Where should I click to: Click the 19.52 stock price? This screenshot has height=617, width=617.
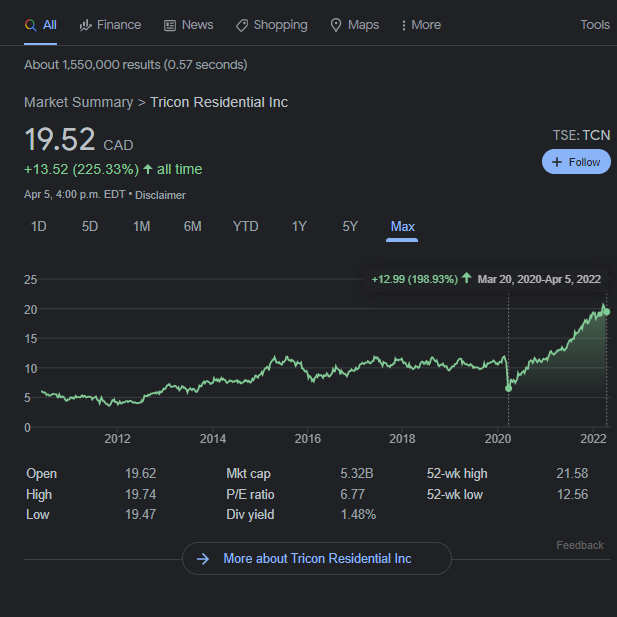point(60,139)
